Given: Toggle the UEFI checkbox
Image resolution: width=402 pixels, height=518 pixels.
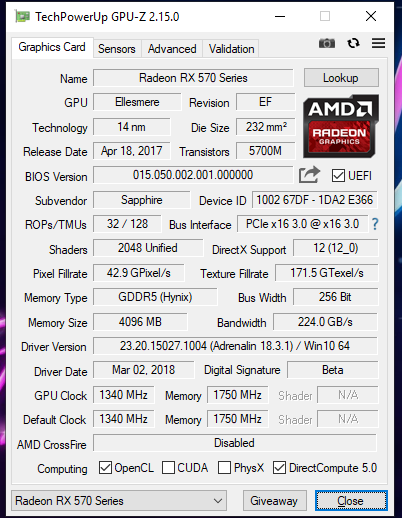Looking at the screenshot, I should point(338,175).
